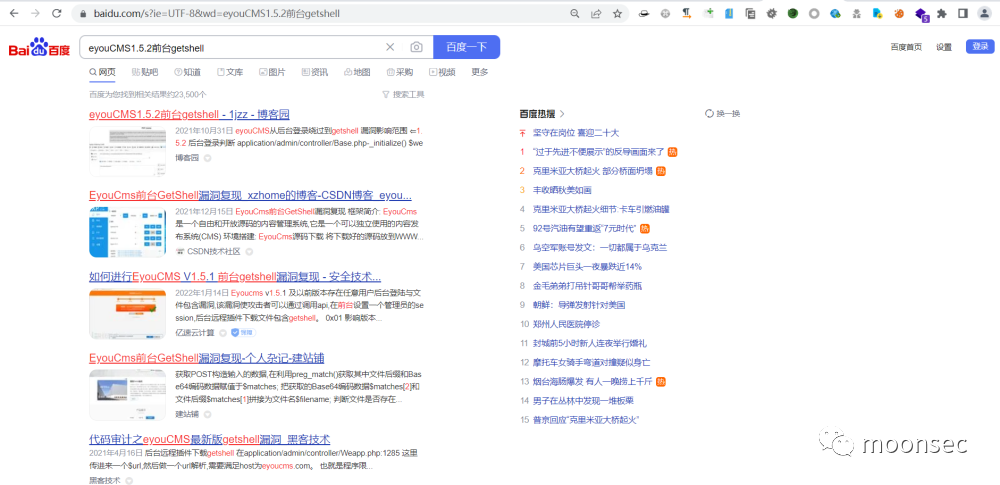Open hot search 坚守在岗位 喜迎二十大
The image size is (1000, 485).
point(576,133)
